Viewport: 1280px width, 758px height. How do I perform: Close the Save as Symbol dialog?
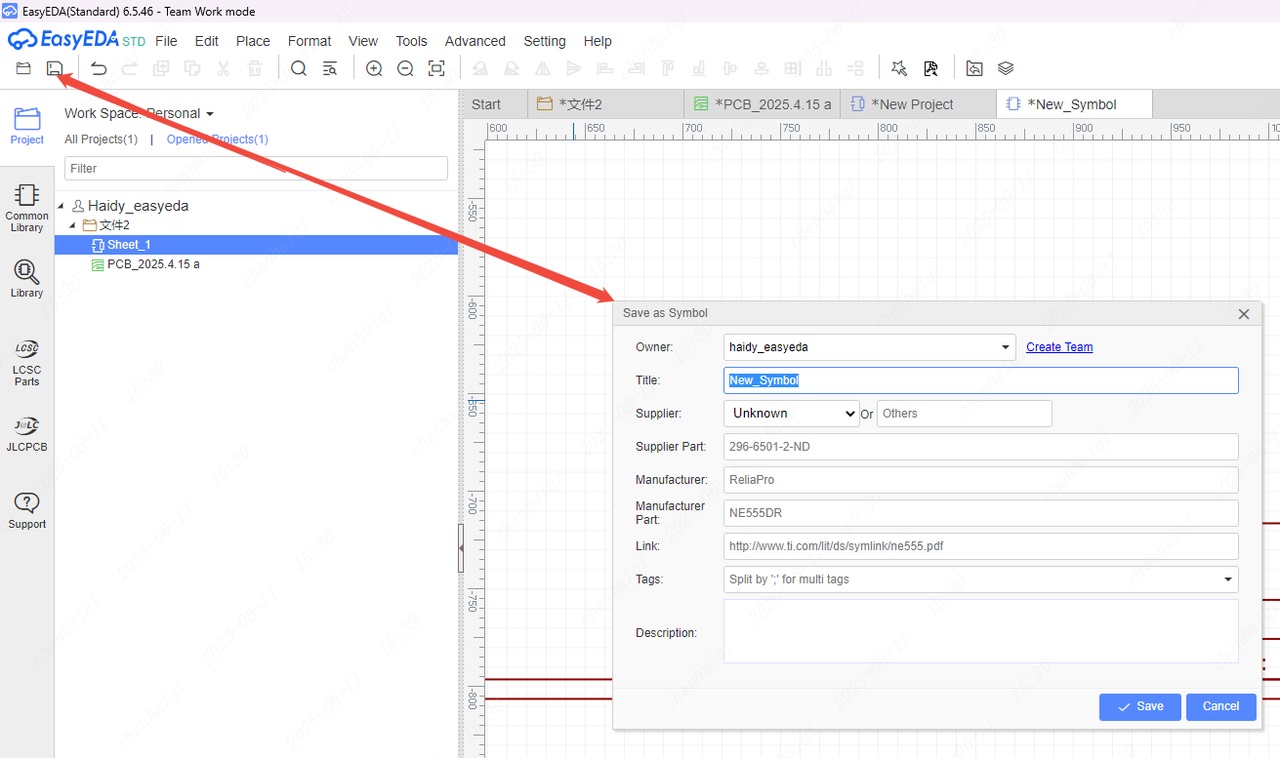click(x=1244, y=314)
